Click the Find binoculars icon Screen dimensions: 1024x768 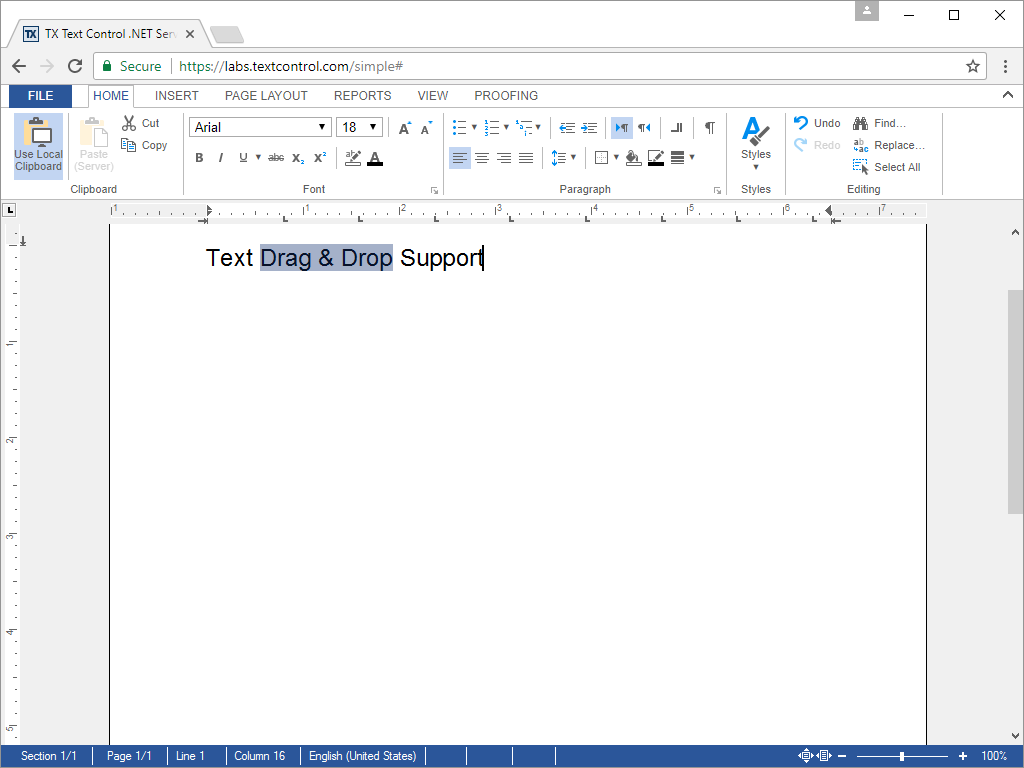[x=860, y=123]
